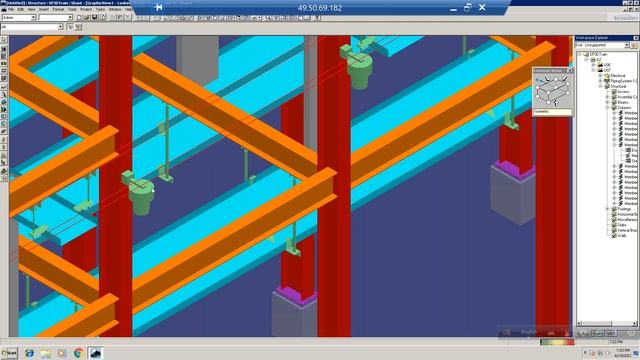The width and height of the screenshot is (640, 360).
Task: Toggle the Miscellaneous checkbox in the tree
Action: coord(614,220)
